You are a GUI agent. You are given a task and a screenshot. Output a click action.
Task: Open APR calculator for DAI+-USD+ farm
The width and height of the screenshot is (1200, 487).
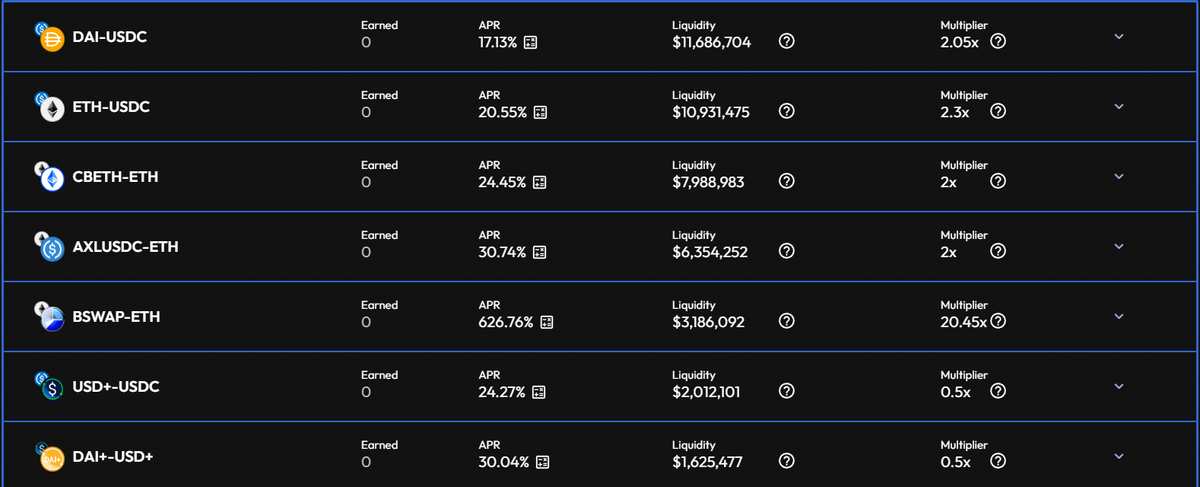543,462
